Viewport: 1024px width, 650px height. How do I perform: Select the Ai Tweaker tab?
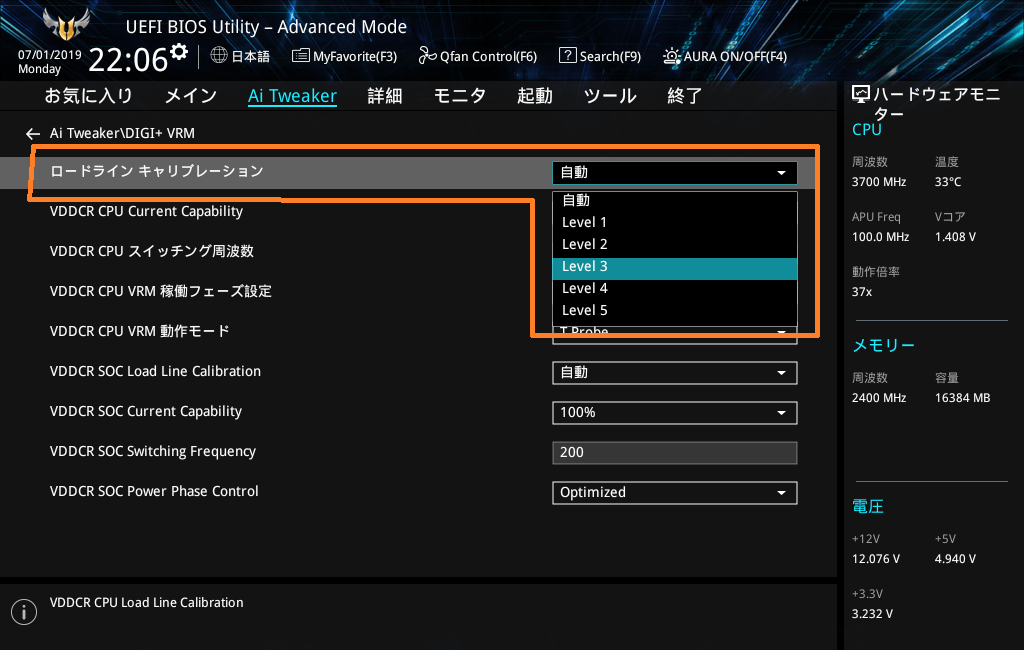point(292,96)
